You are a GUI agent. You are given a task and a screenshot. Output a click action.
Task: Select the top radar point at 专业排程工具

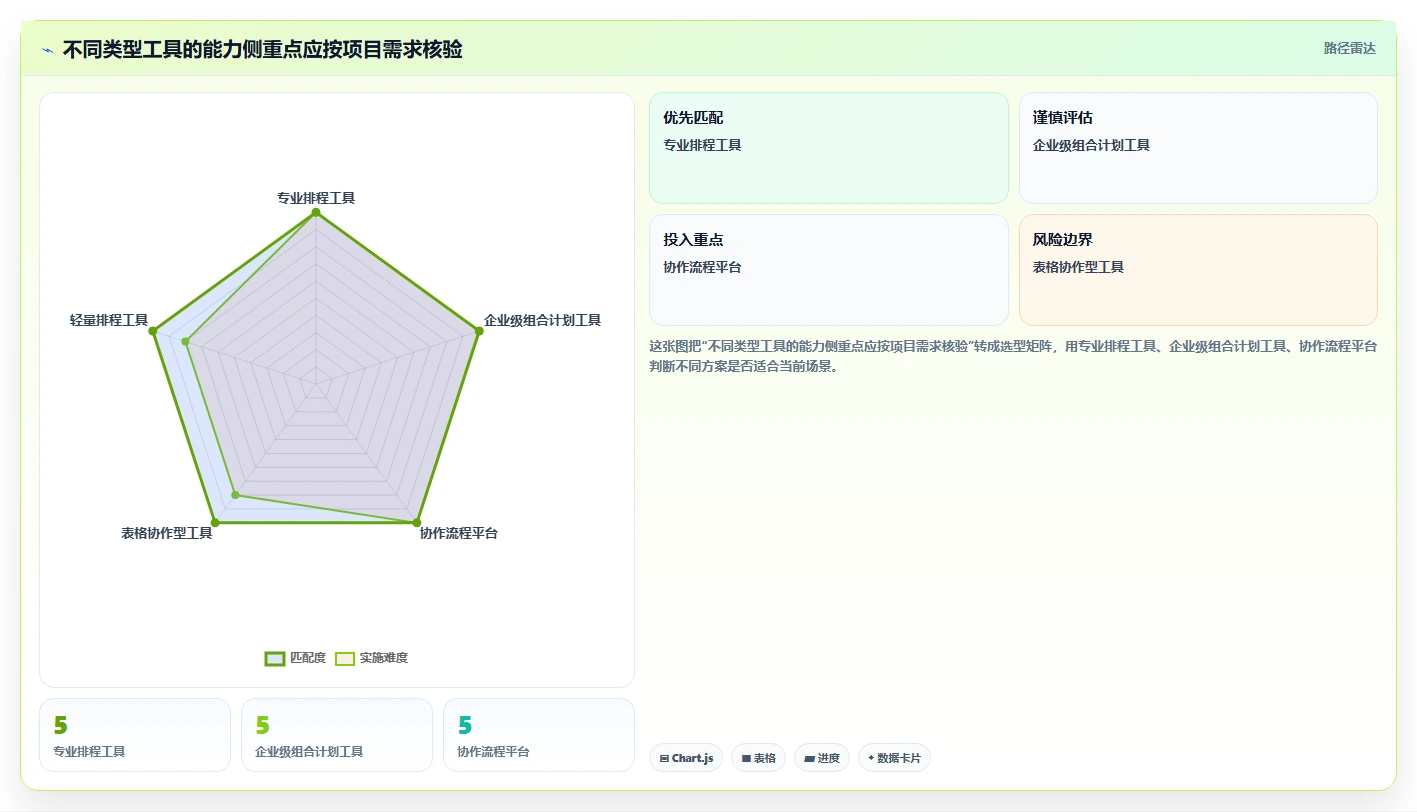[316, 212]
